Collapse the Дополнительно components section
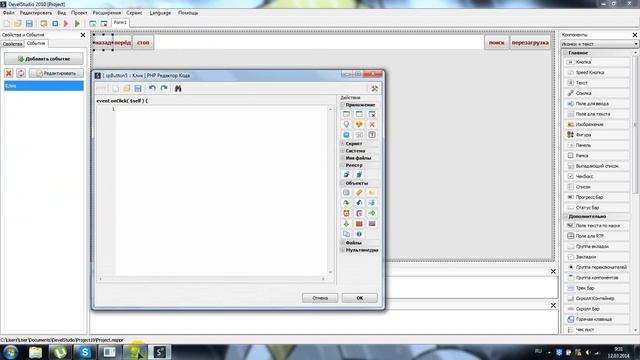 coord(566,216)
